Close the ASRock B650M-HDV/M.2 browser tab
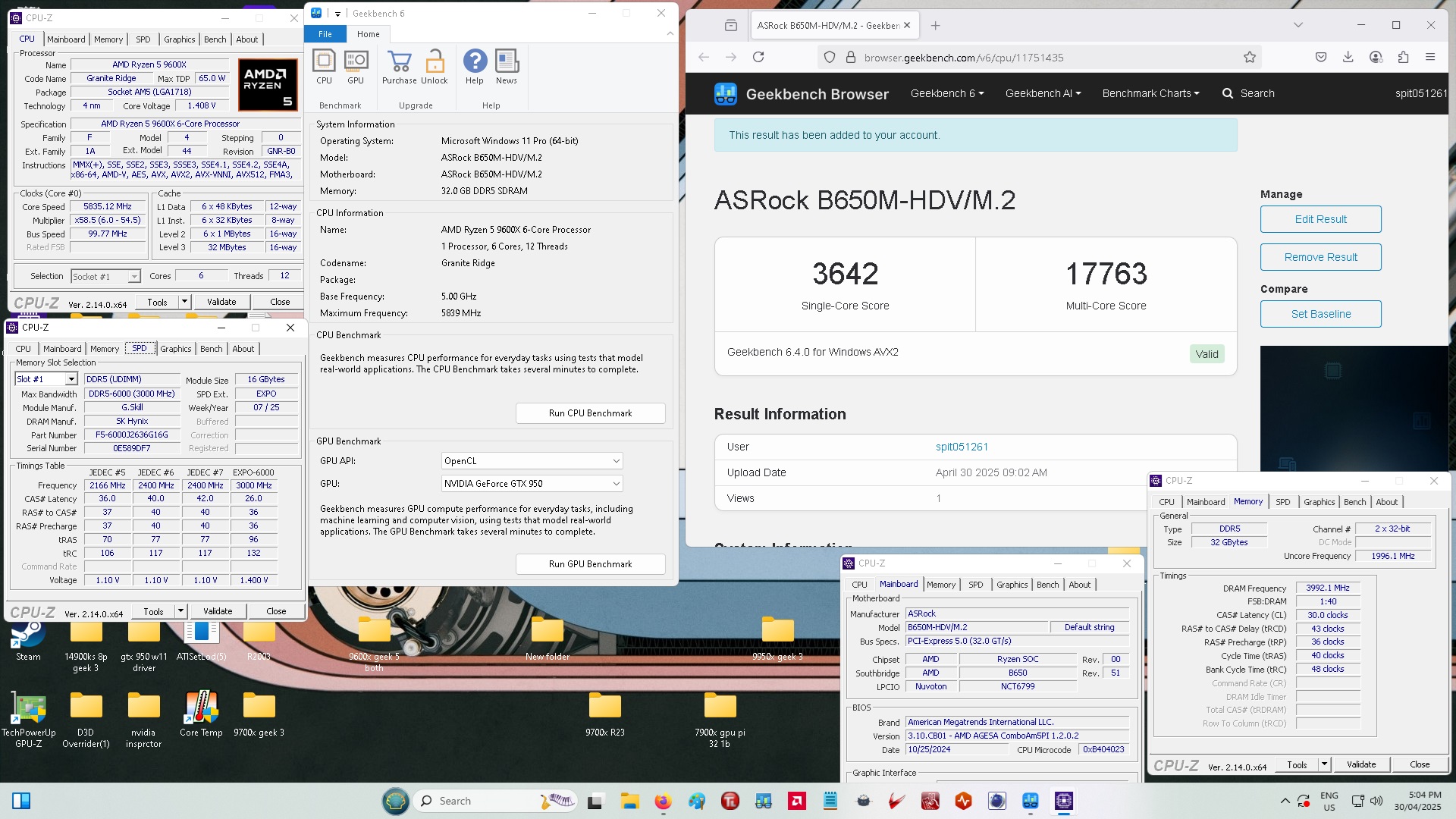 (x=907, y=25)
